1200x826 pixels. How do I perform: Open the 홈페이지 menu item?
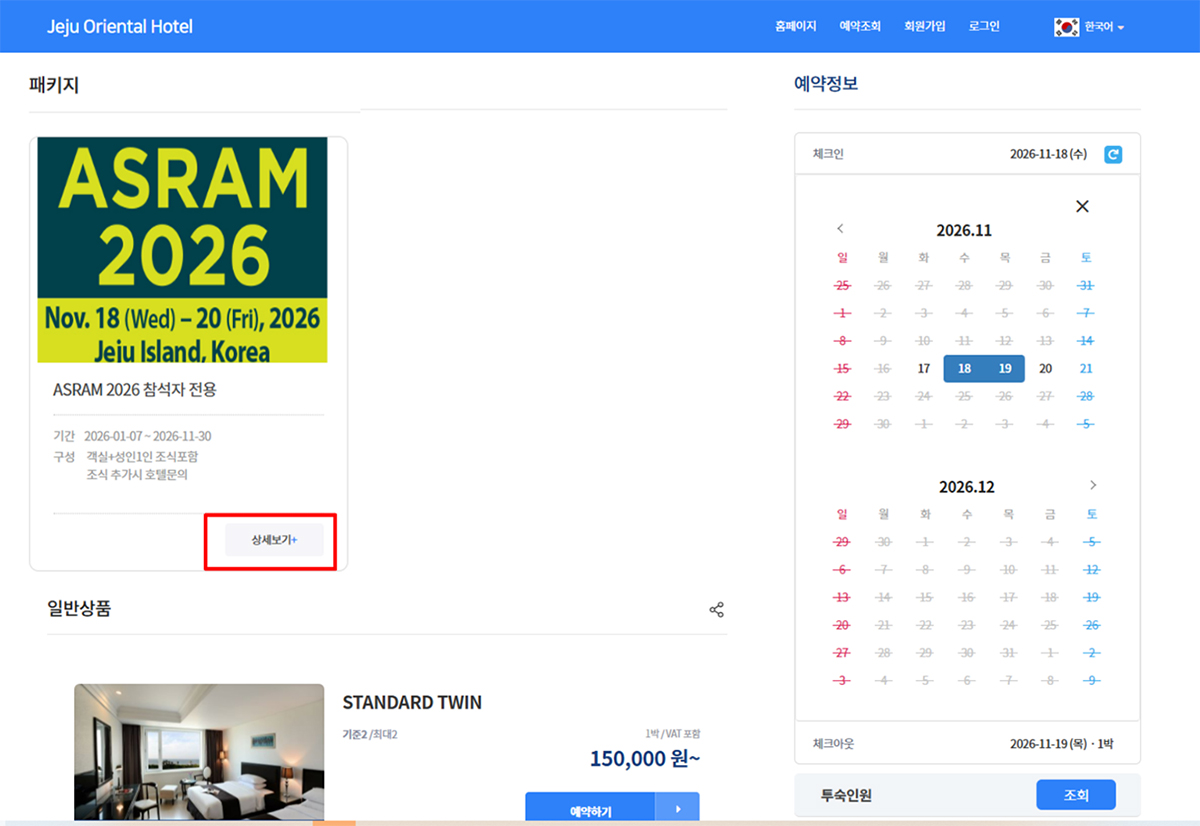pyautogui.click(x=795, y=27)
